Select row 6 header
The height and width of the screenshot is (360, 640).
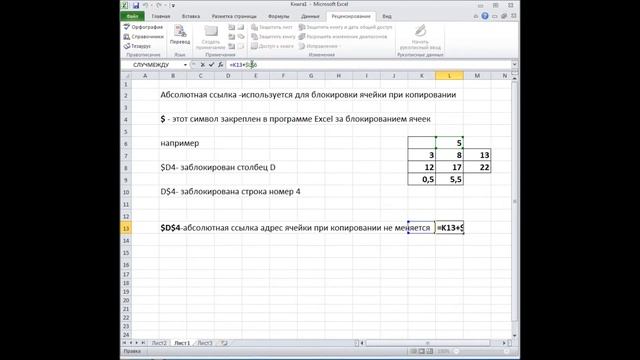126,143
